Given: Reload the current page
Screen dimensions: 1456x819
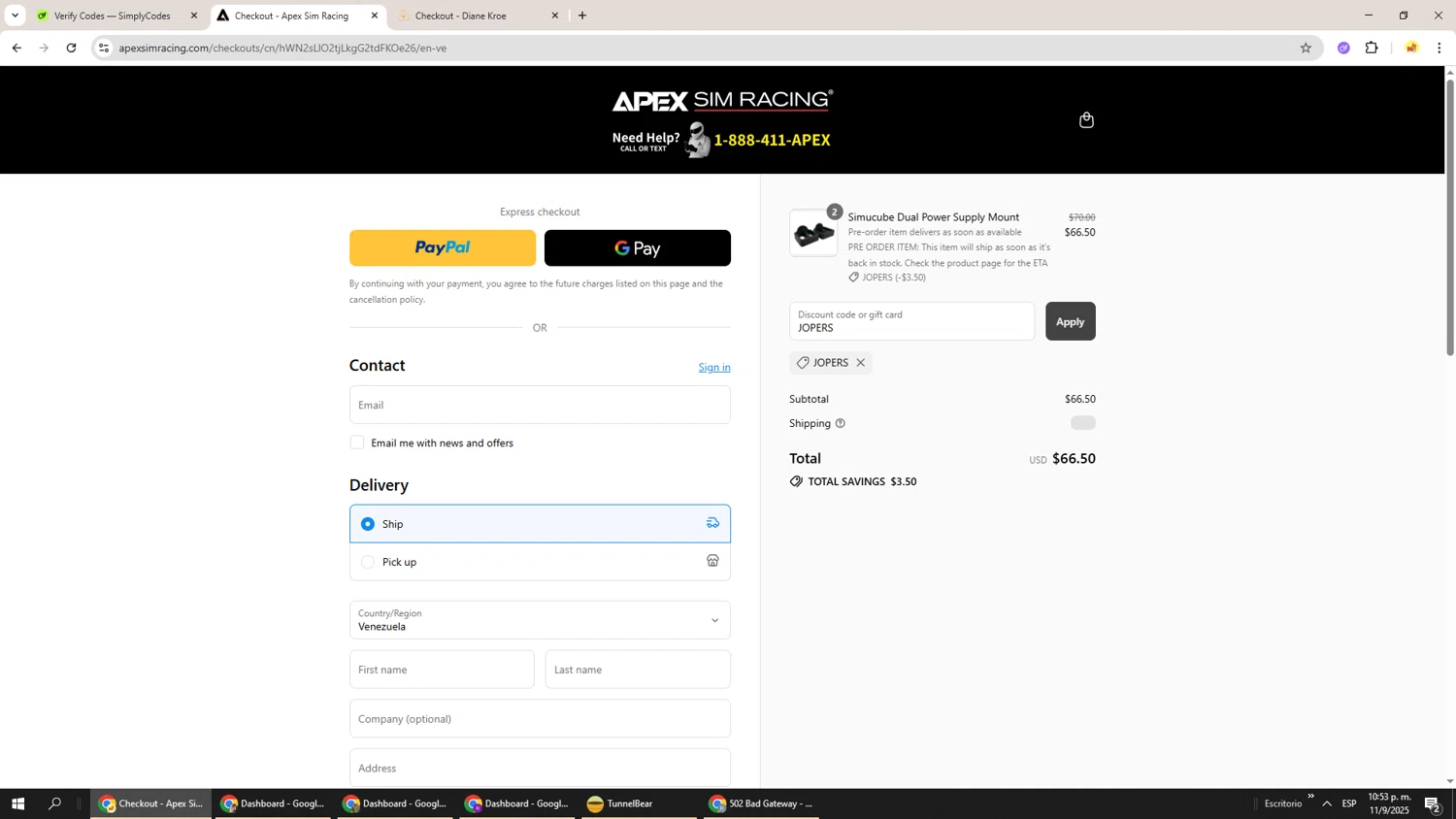Looking at the screenshot, I should [x=71, y=48].
